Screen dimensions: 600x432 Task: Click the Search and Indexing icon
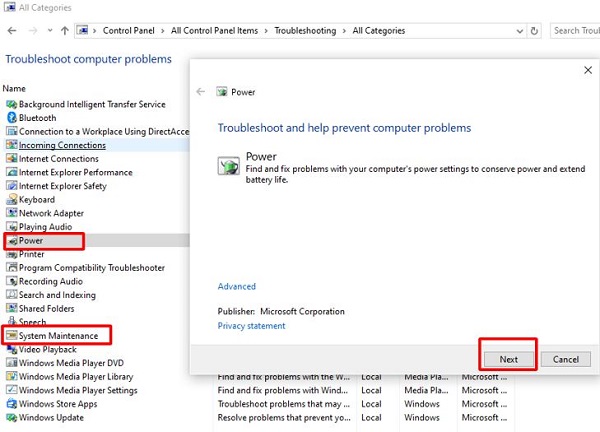(x=12, y=295)
